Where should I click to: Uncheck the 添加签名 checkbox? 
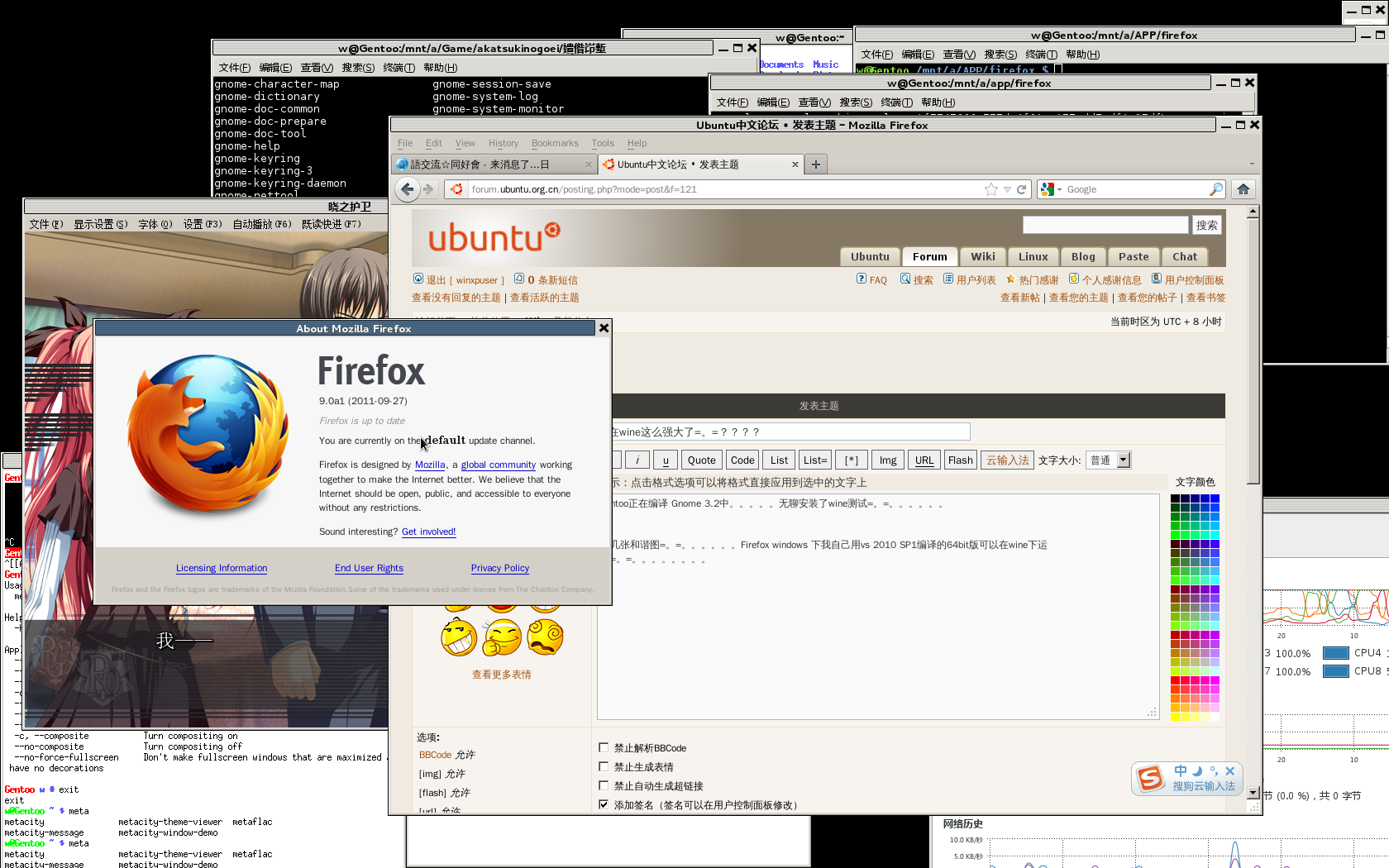click(x=604, y=804)
